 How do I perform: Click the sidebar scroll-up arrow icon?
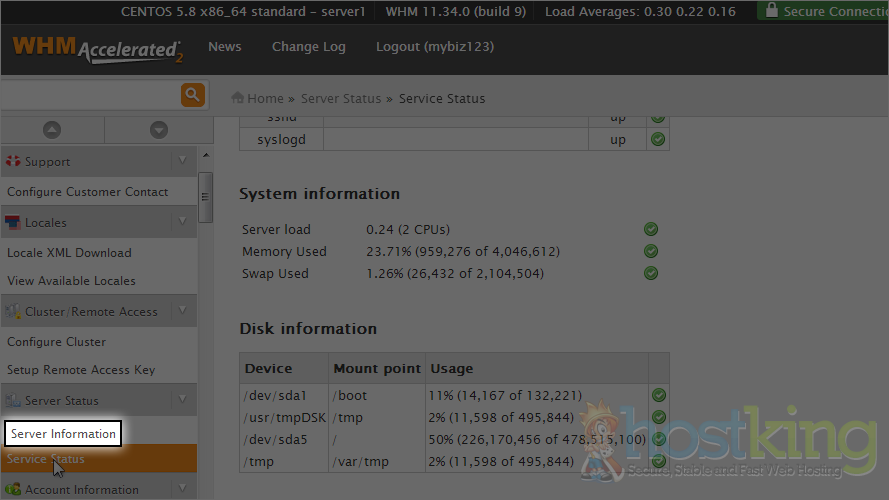[52, 130]
